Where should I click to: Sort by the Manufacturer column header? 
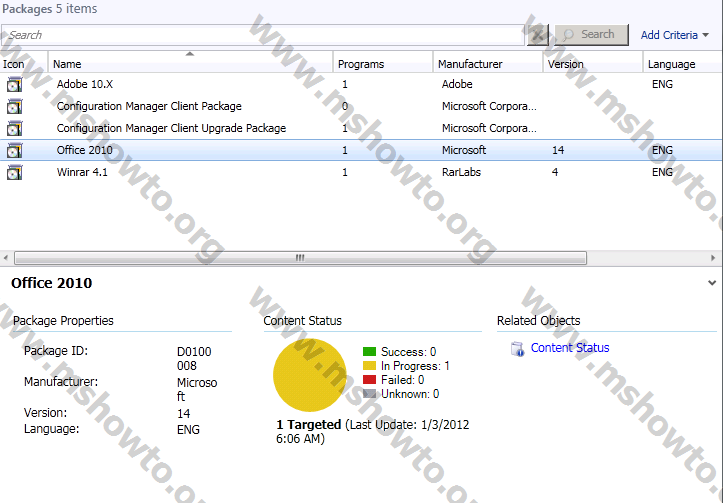point(487,64)
